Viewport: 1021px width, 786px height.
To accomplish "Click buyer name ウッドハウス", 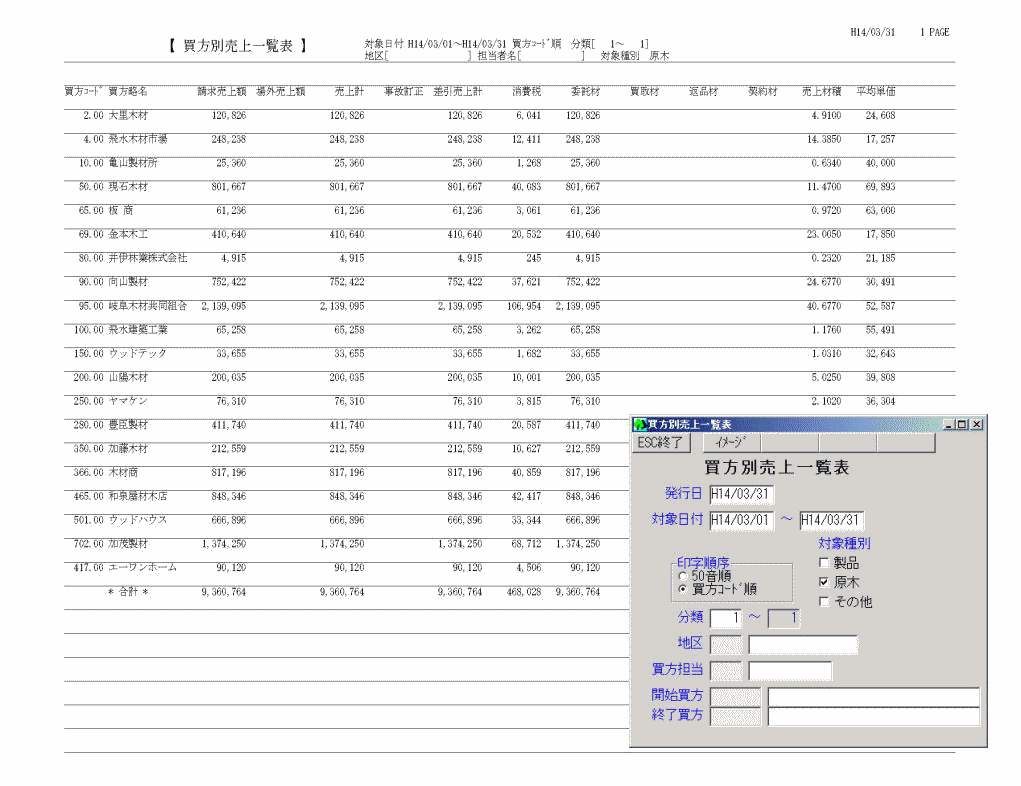I will [x=138, y=520].
